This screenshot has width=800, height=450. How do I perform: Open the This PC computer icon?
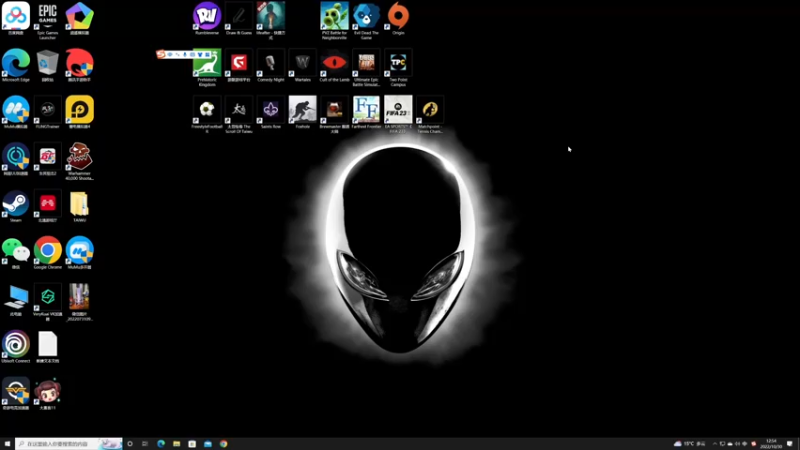tap(16, 300)
